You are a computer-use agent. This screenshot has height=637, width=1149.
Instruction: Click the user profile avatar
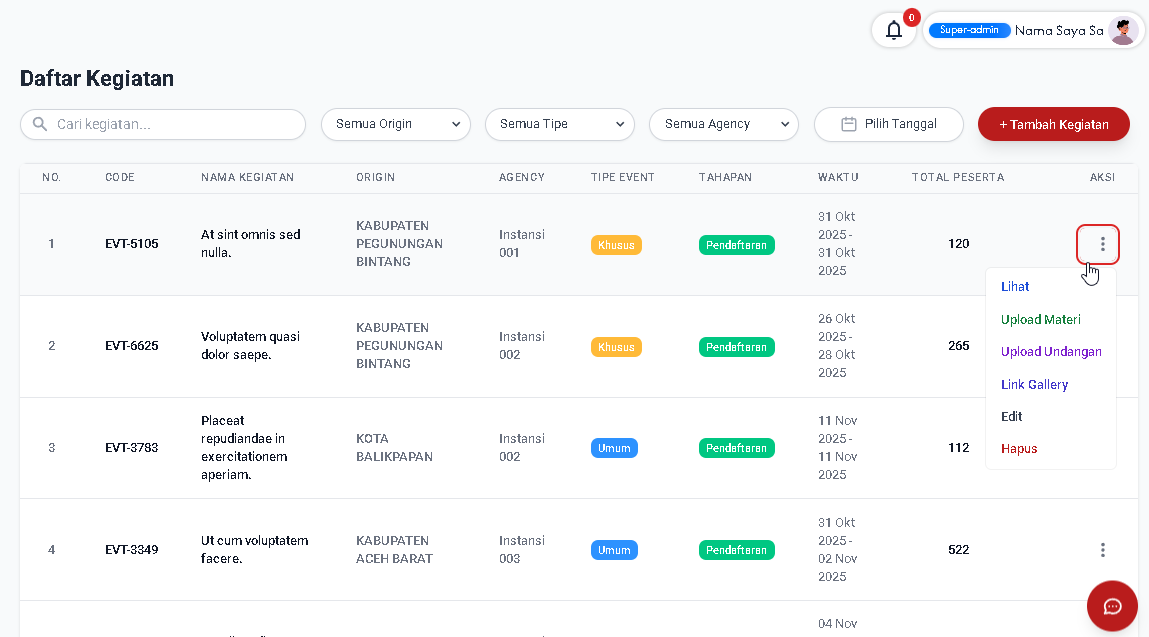(x=1122, y=31)
